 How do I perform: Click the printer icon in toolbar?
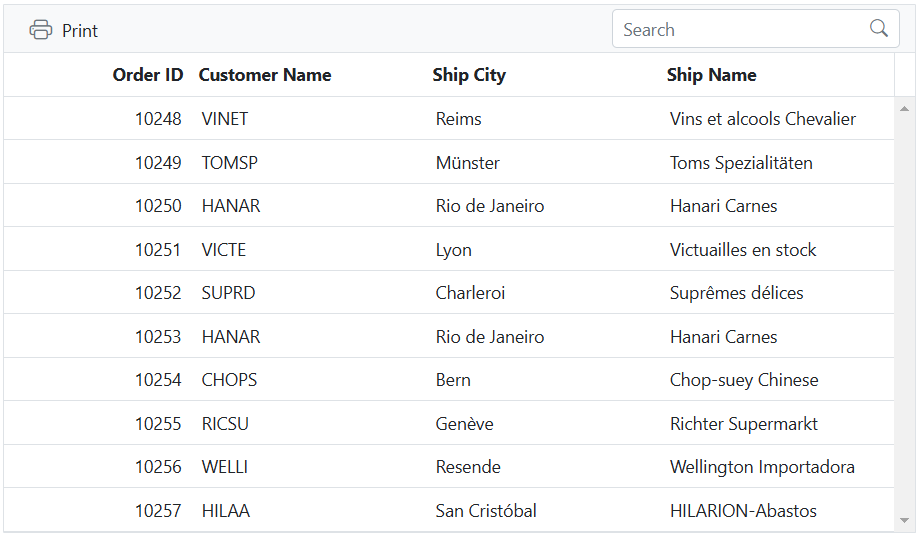pos(40,30)
